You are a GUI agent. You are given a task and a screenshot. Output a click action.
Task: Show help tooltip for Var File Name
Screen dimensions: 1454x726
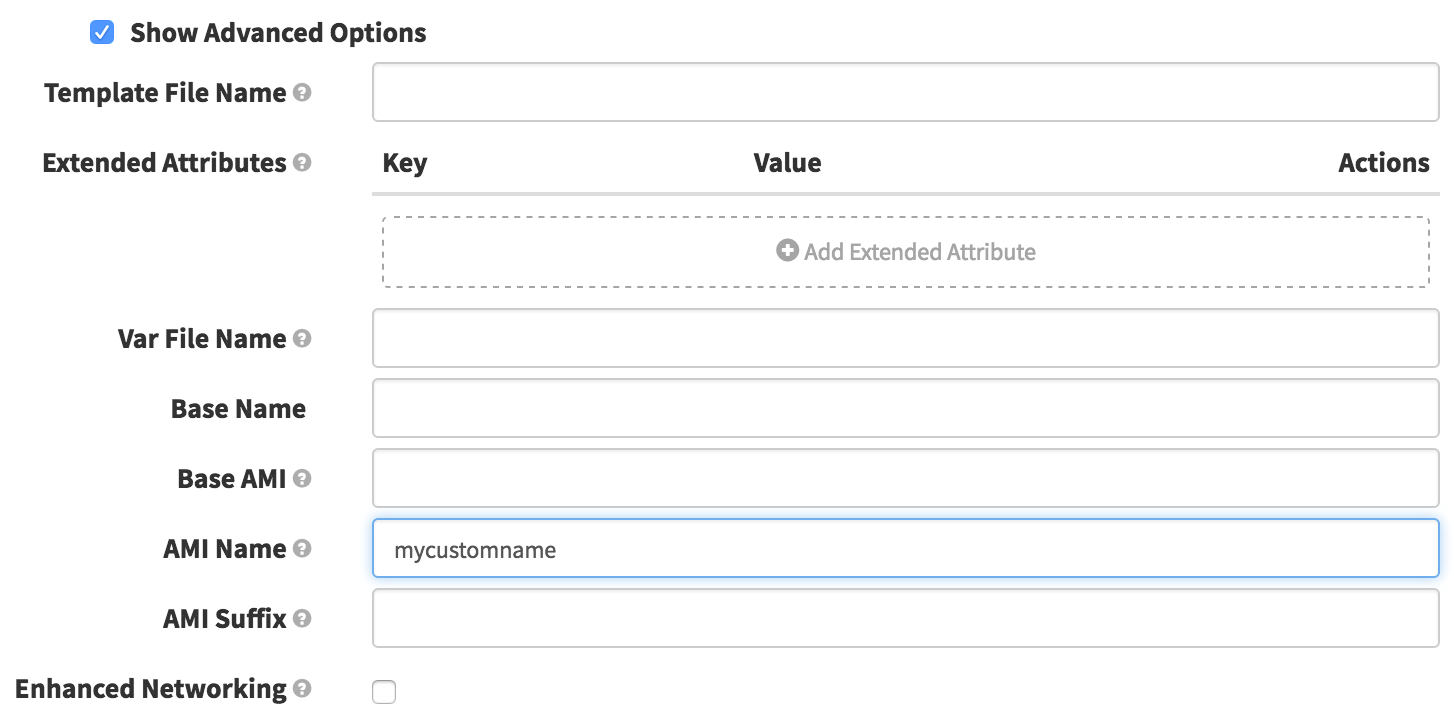point(302,339)
